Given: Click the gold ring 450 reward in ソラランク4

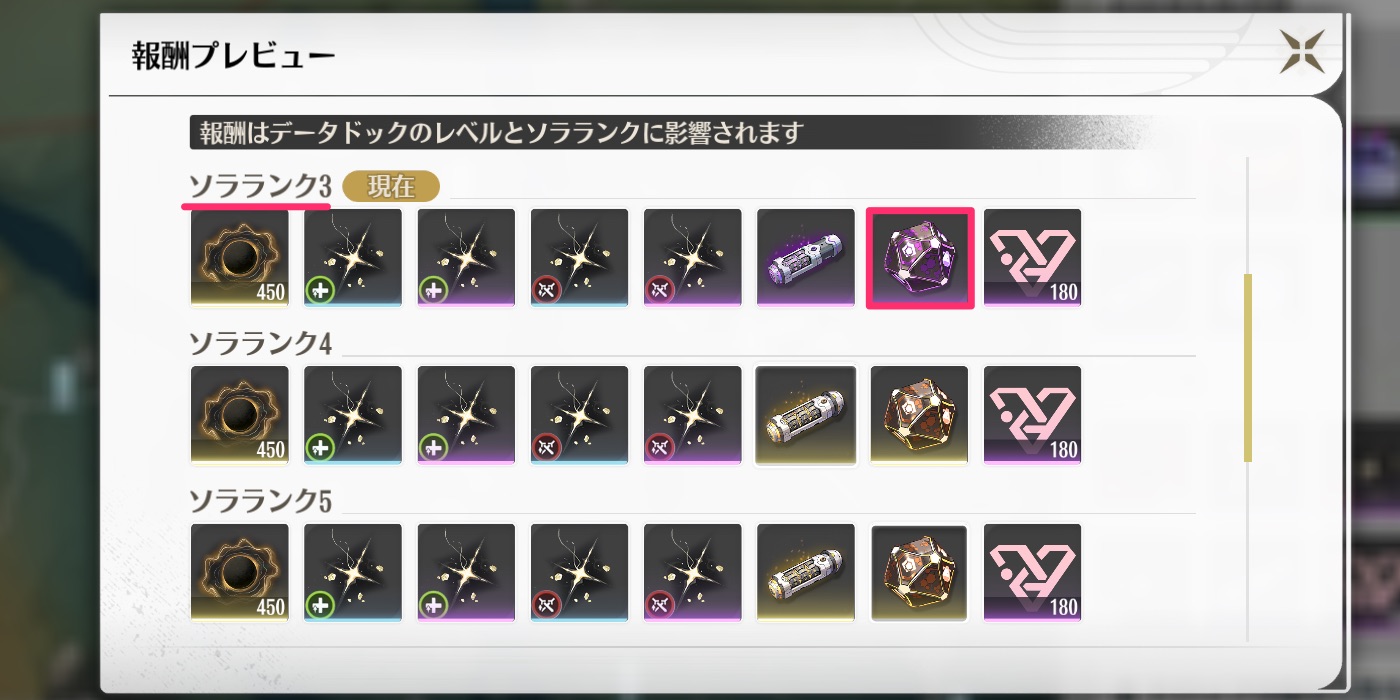Looking at the screenshot, I should (240, 415).
